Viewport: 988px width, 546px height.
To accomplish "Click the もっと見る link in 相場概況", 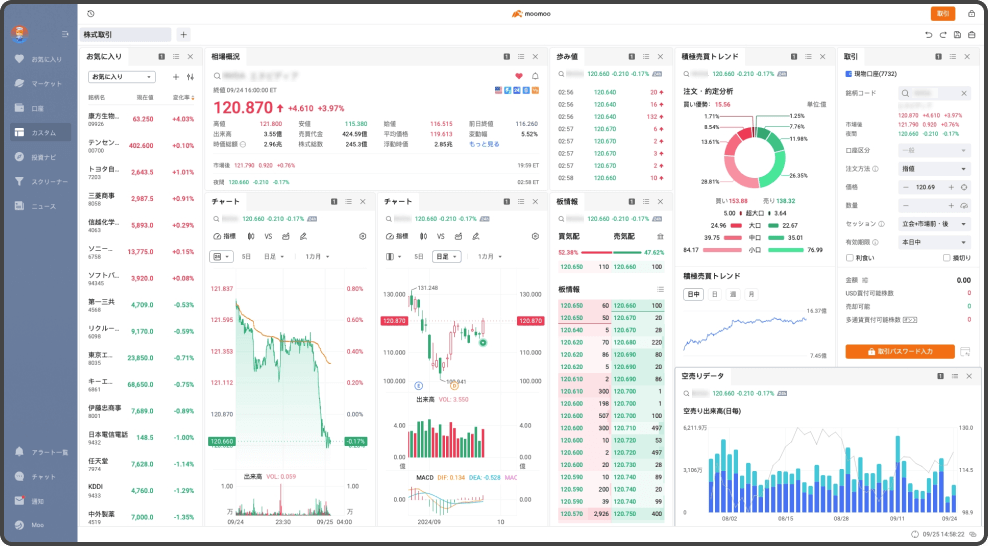I will pyautogui.click(x=485, y=145).
